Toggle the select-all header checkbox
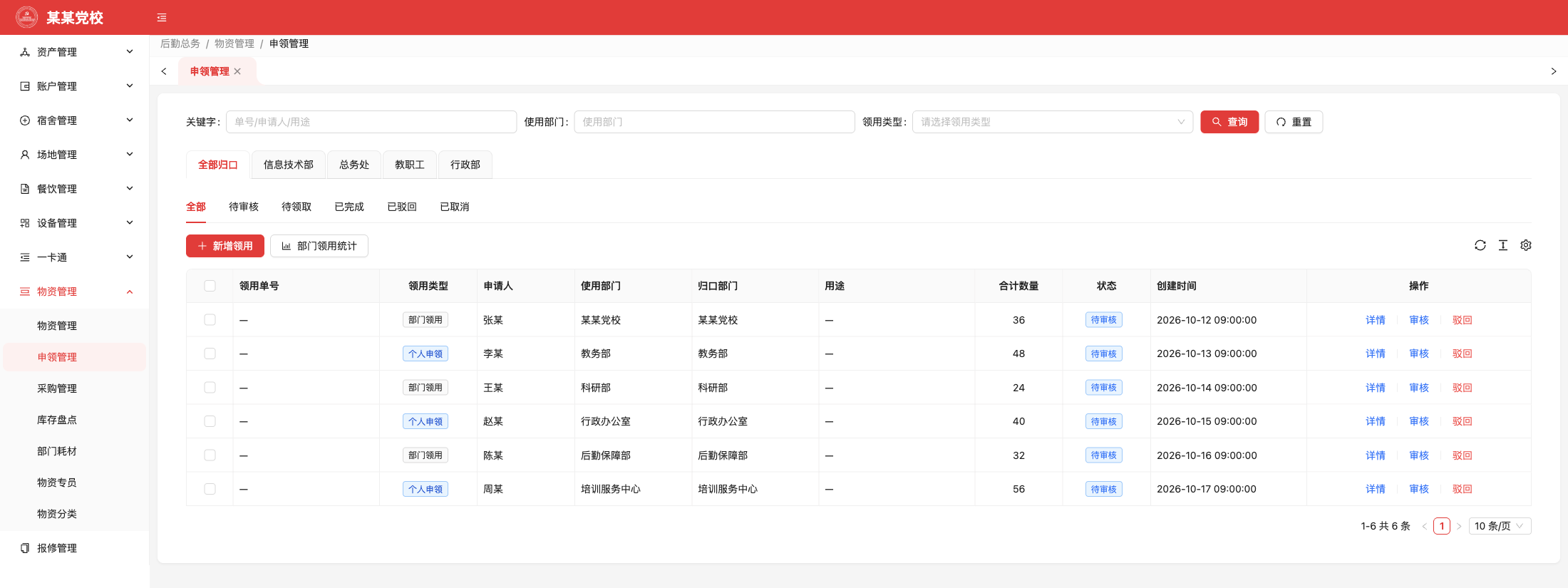Viewport: 1568px width, 588px height. click(x=210, y=286)
